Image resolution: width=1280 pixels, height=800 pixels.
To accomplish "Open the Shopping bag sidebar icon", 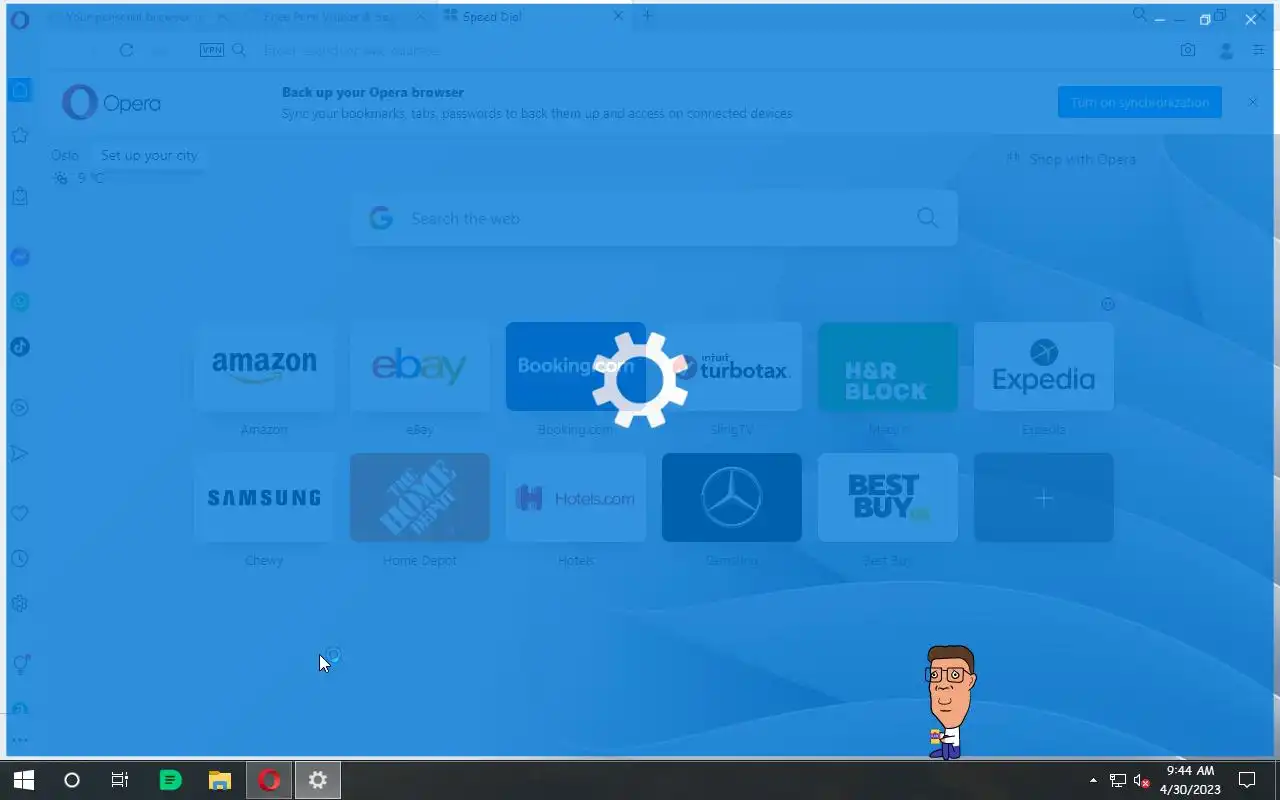I will tap(20, 196).
